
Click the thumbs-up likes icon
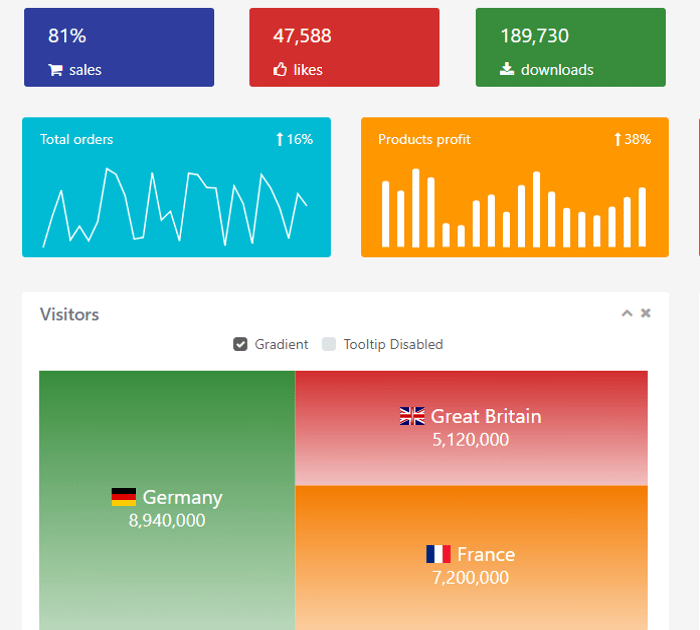[280, 69]
